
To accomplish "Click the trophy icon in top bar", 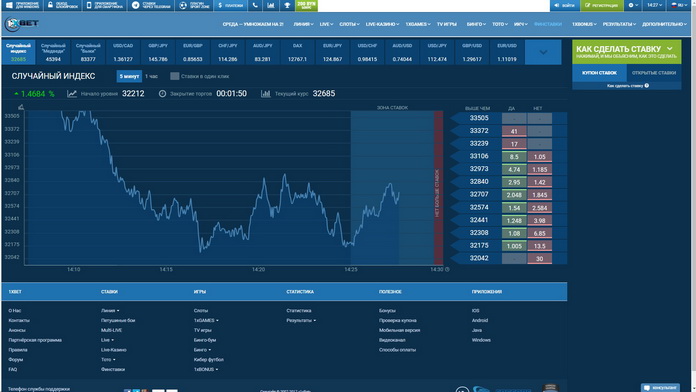I will pyautogui.click(x=287, y=5).
